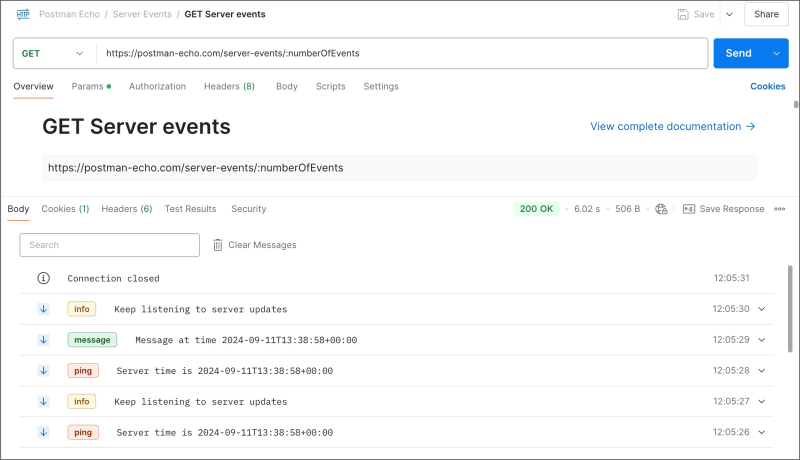Image resolution: width=800 pixels, height=460 pixels.
Task: Click incoming arrow icon on 12:05:26 ping row
Action: tap(43, 432)
